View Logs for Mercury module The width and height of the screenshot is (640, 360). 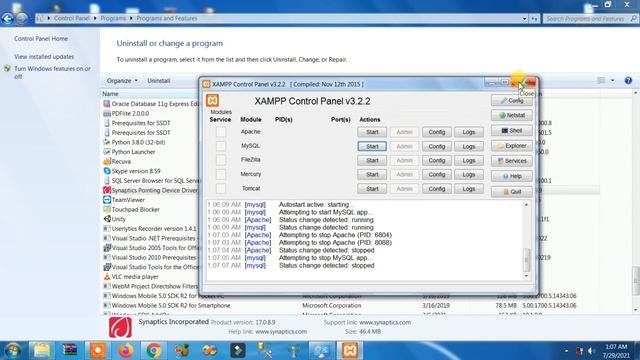coord(469,175)
